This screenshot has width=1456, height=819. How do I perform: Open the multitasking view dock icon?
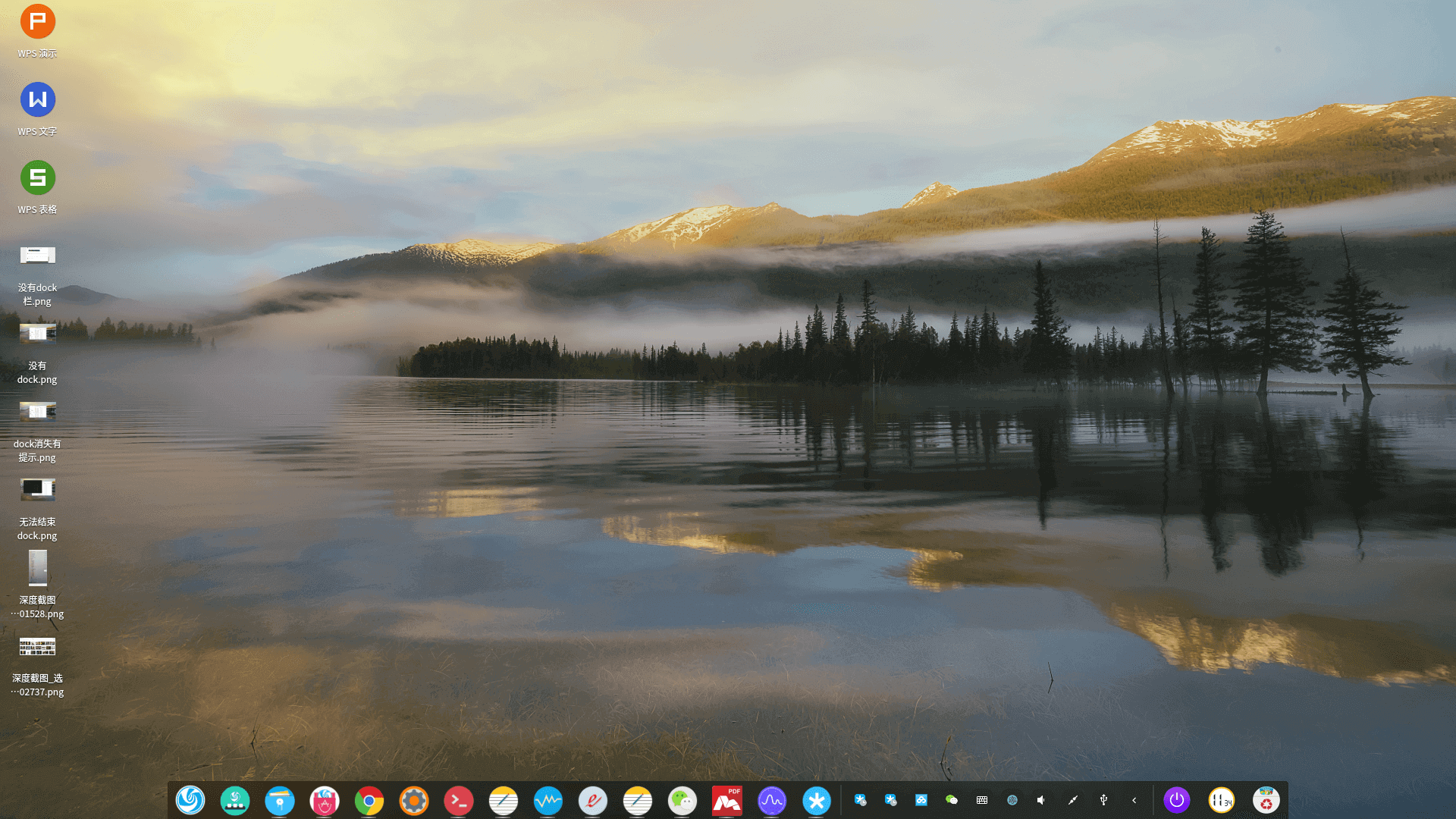pos(235,800)
